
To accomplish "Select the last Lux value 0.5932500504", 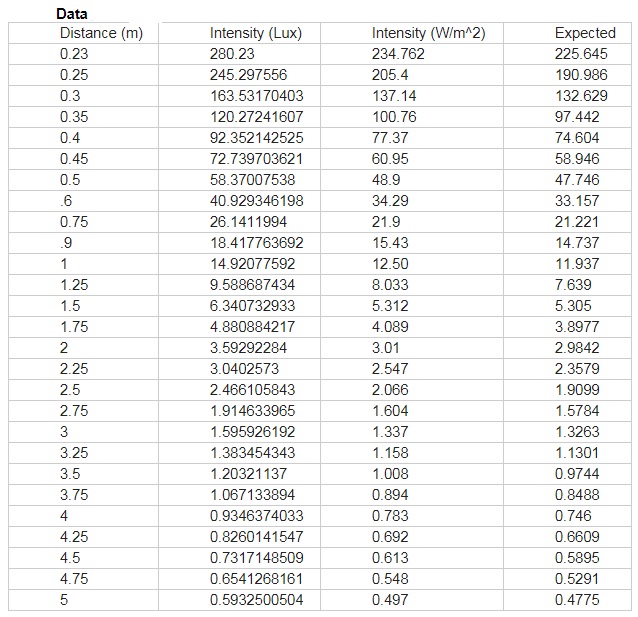I will [256, 600].
